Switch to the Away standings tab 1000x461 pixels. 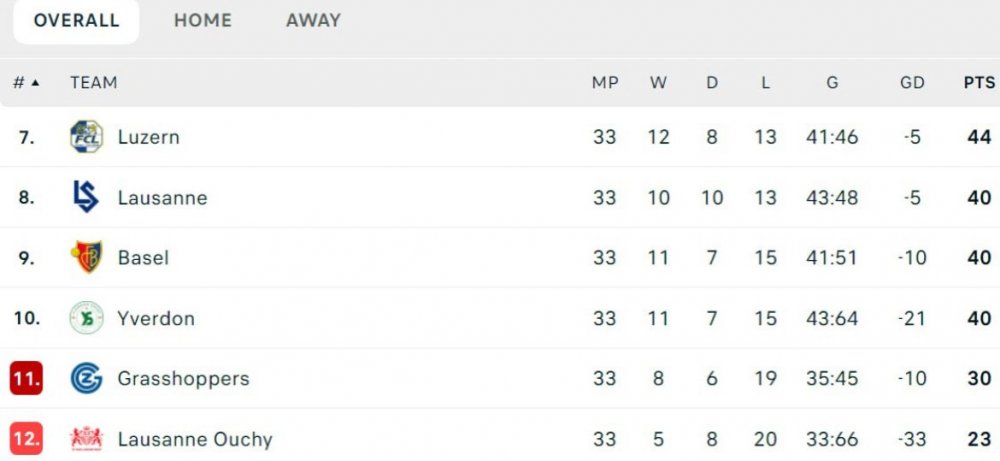pos(313,20)
